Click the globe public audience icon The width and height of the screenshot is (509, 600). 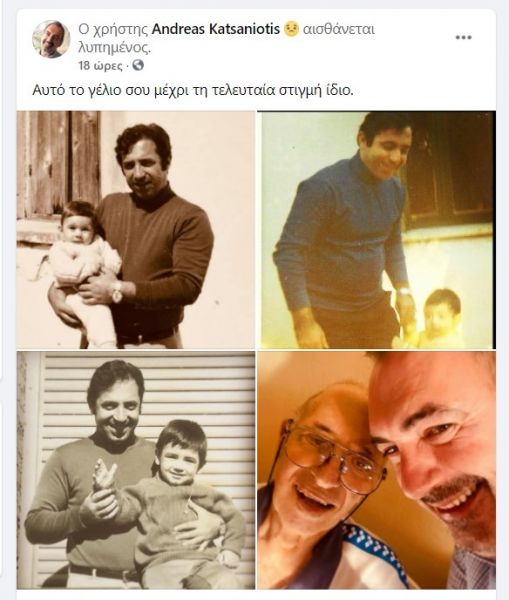(138, 65)
